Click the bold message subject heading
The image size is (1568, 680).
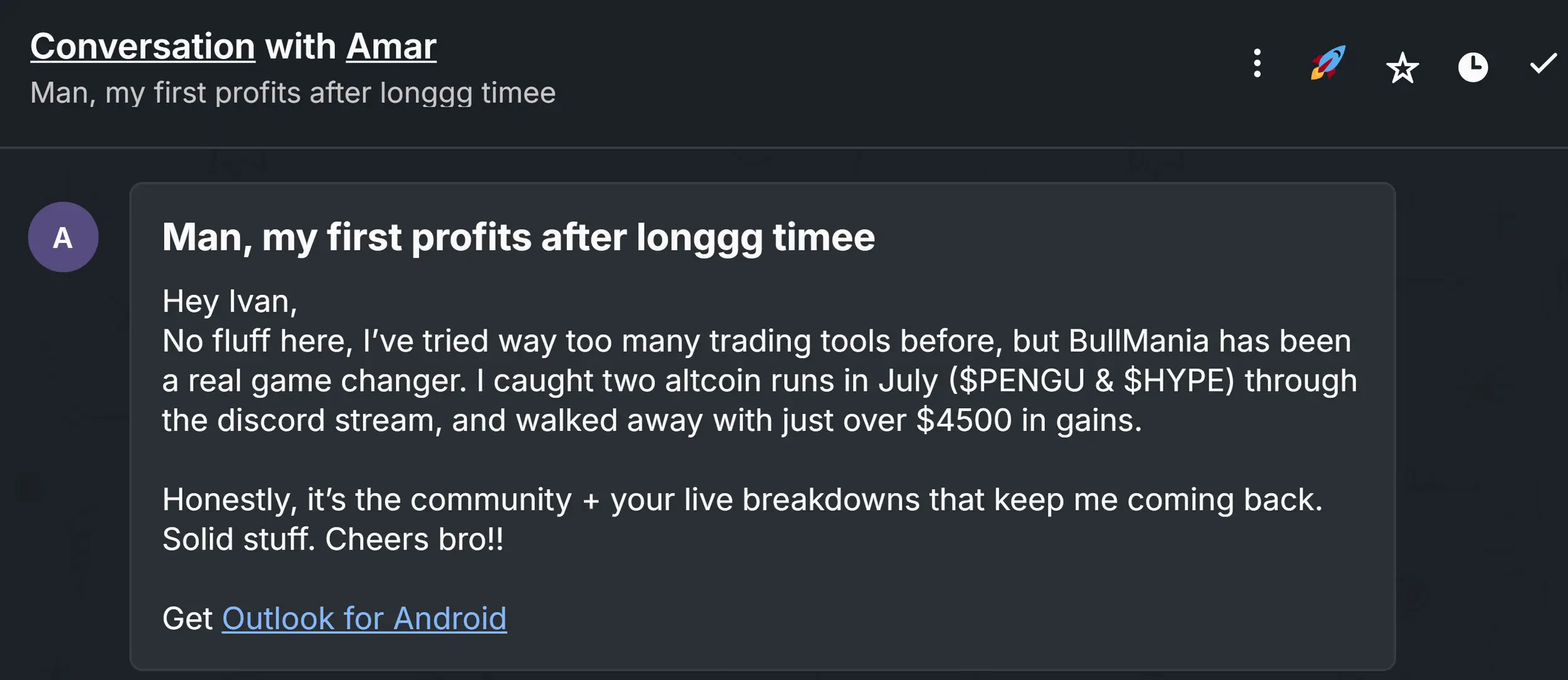(x=518, y=237)
